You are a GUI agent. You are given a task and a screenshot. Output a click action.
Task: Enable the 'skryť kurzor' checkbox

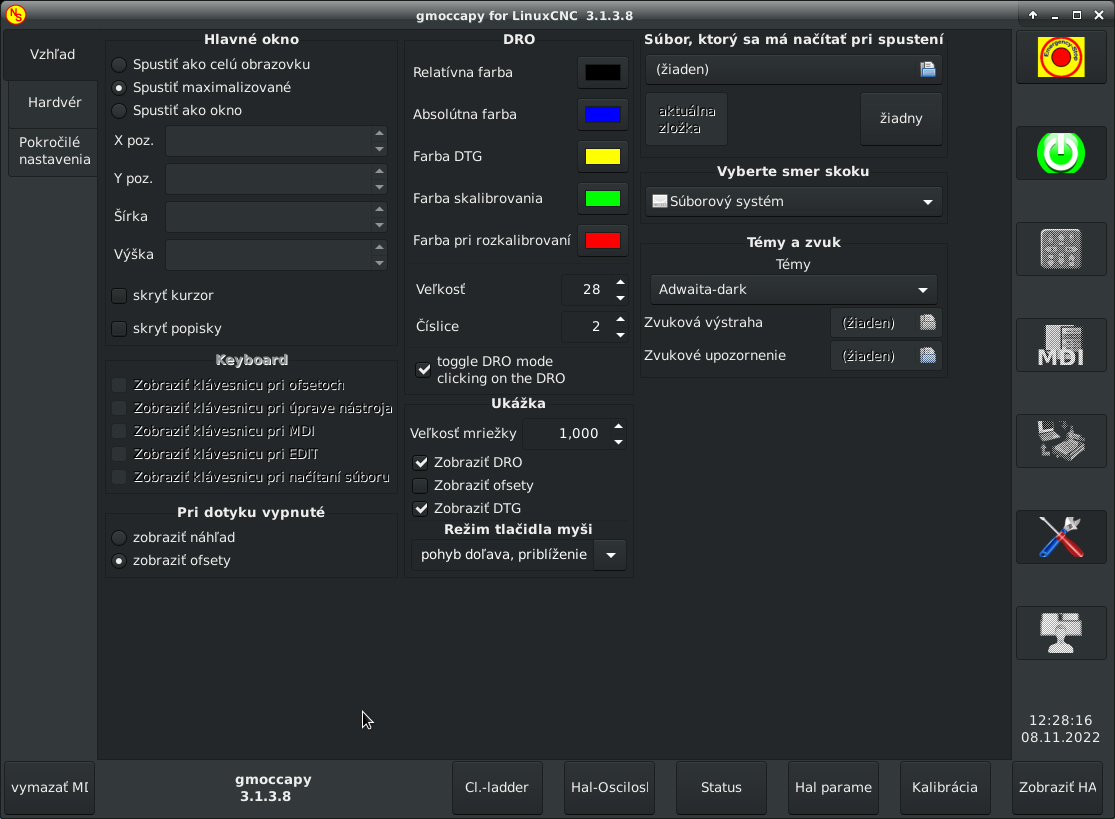point(119,296)
